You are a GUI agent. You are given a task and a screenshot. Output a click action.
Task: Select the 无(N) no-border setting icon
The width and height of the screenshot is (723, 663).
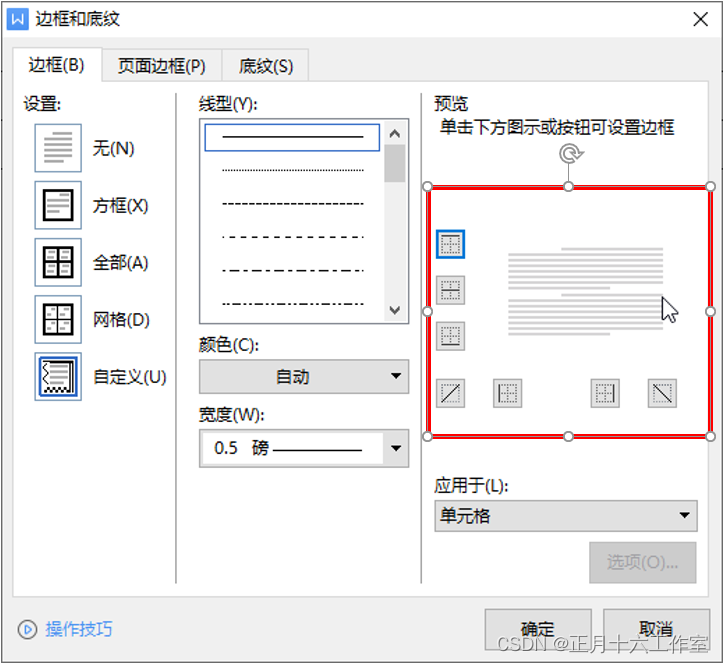pyautogui.click(x=58, y=148)
